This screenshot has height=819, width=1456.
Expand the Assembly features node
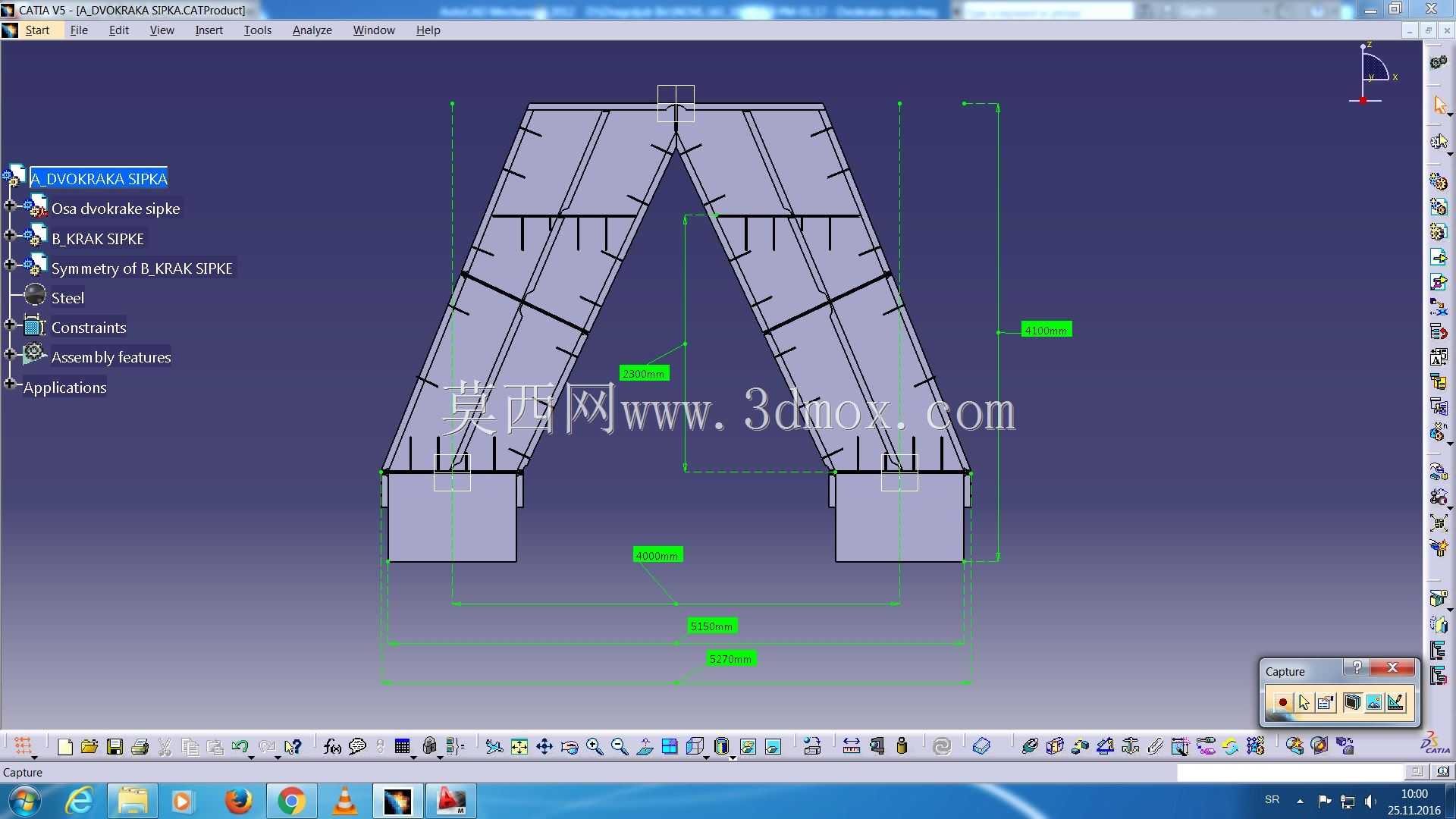(10, 354)
